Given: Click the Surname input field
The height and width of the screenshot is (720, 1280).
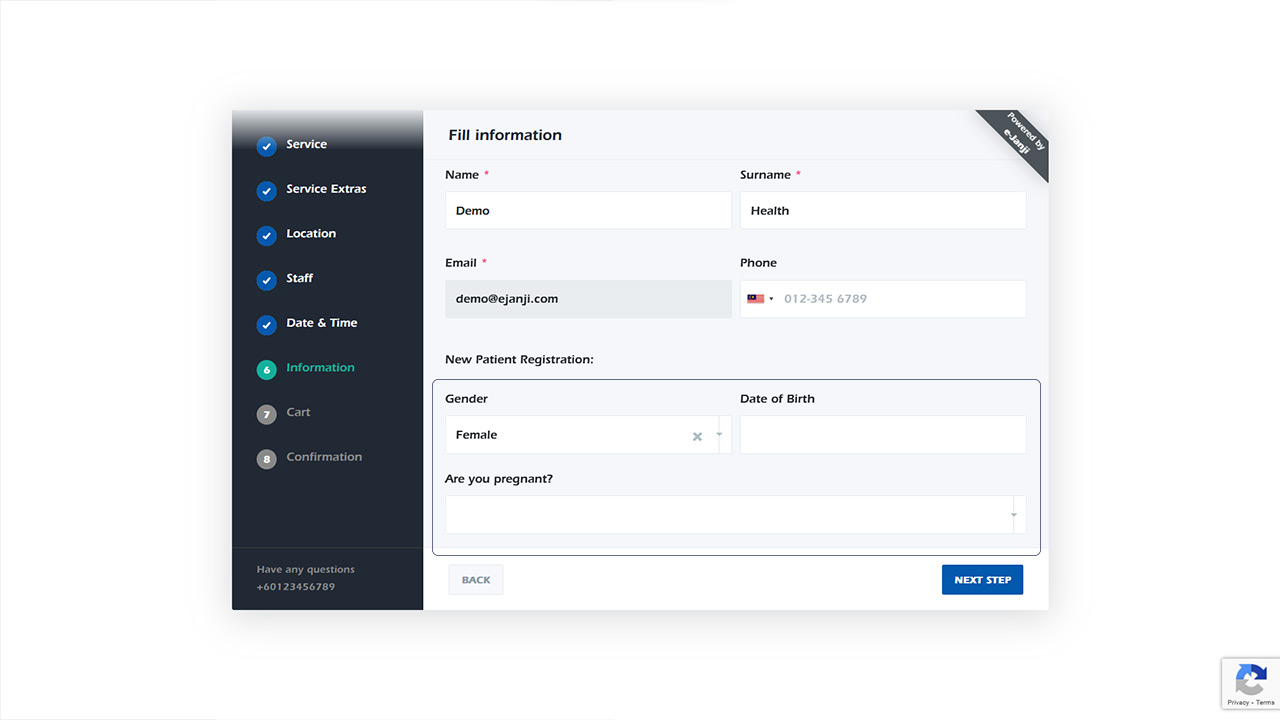Looking at the screenshot, I should click(x=883, y=211).
